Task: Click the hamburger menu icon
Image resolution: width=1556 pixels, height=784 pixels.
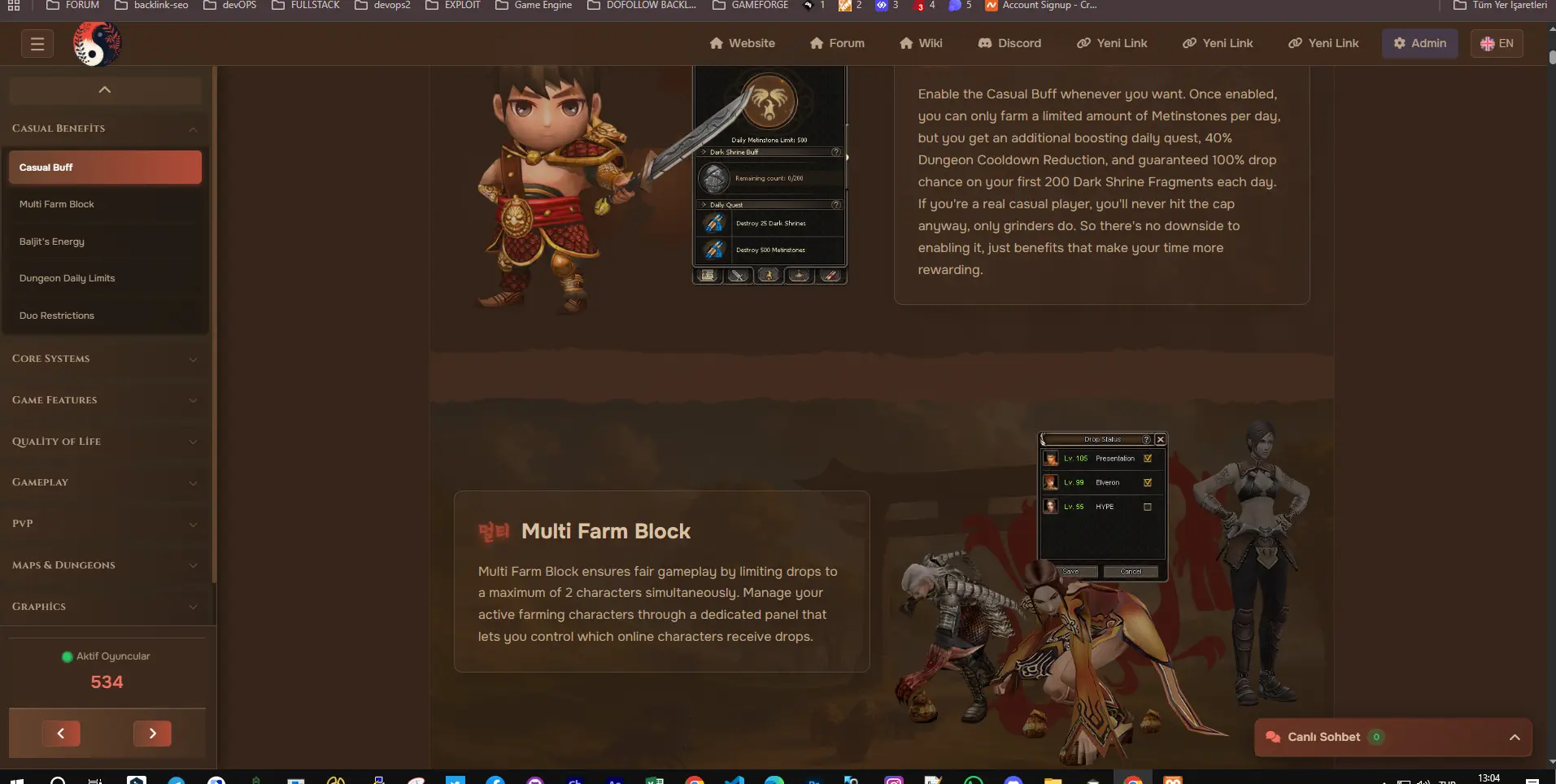Action: pyautogui.click(x=37, y=44)
